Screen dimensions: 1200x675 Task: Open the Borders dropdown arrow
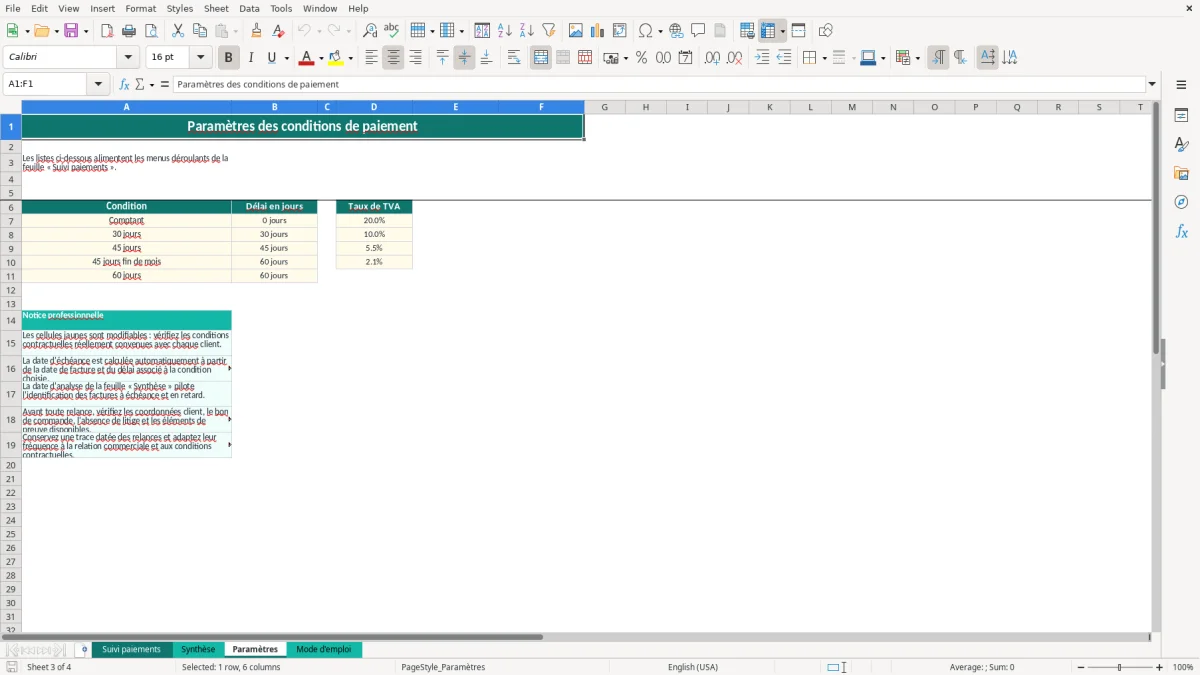[x=823, y=58]
